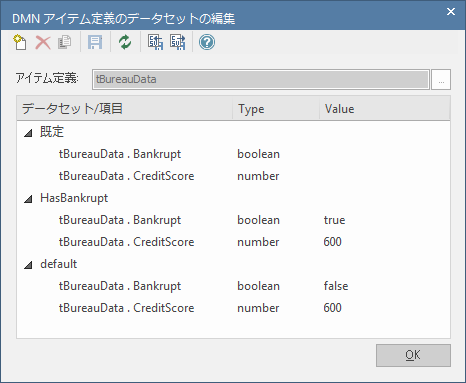466x383 pixels.
Task: Collapse the 既定 data set group
Action: coord(28,133)
